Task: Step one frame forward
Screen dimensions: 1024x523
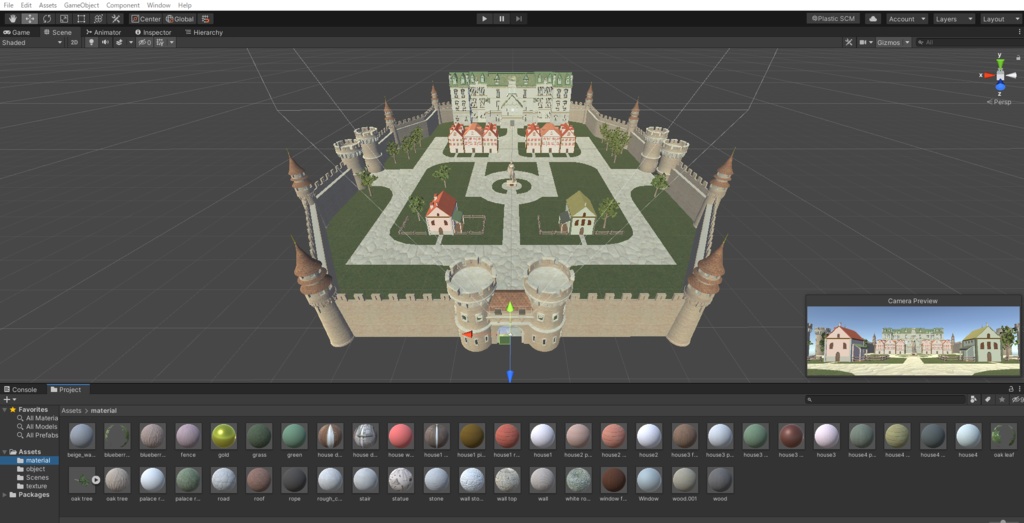Action: (519, 19)
